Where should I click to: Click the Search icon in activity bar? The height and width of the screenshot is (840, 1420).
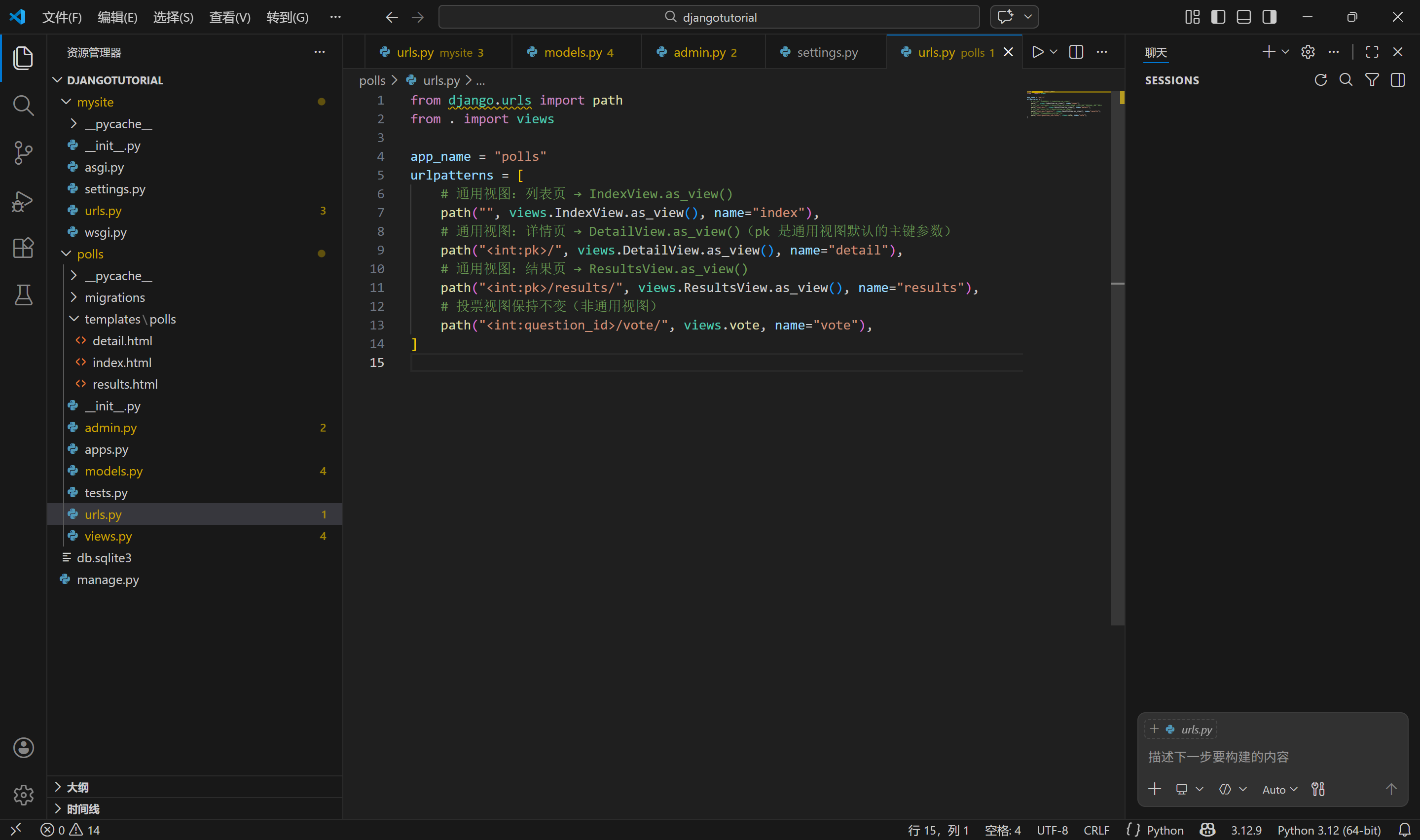23,105
